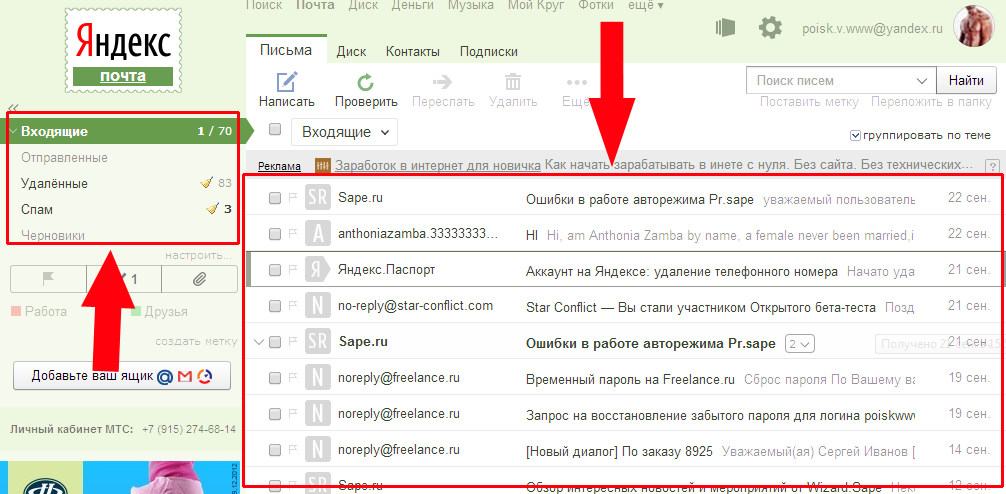1006x494 pixels.
Task: Click the создать метку link
Action: coord(196,341)
